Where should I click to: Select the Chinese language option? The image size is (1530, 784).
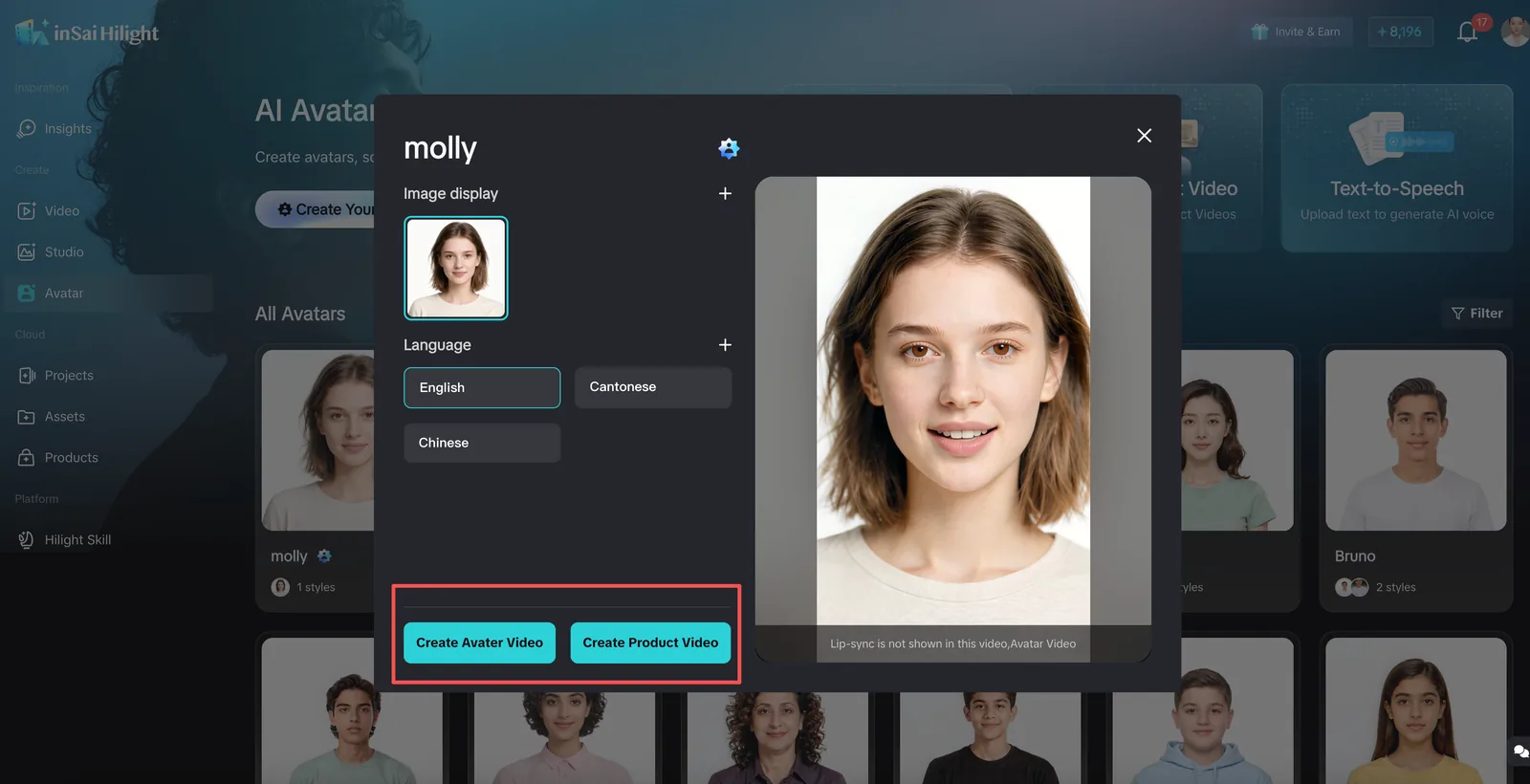(482, 443)
